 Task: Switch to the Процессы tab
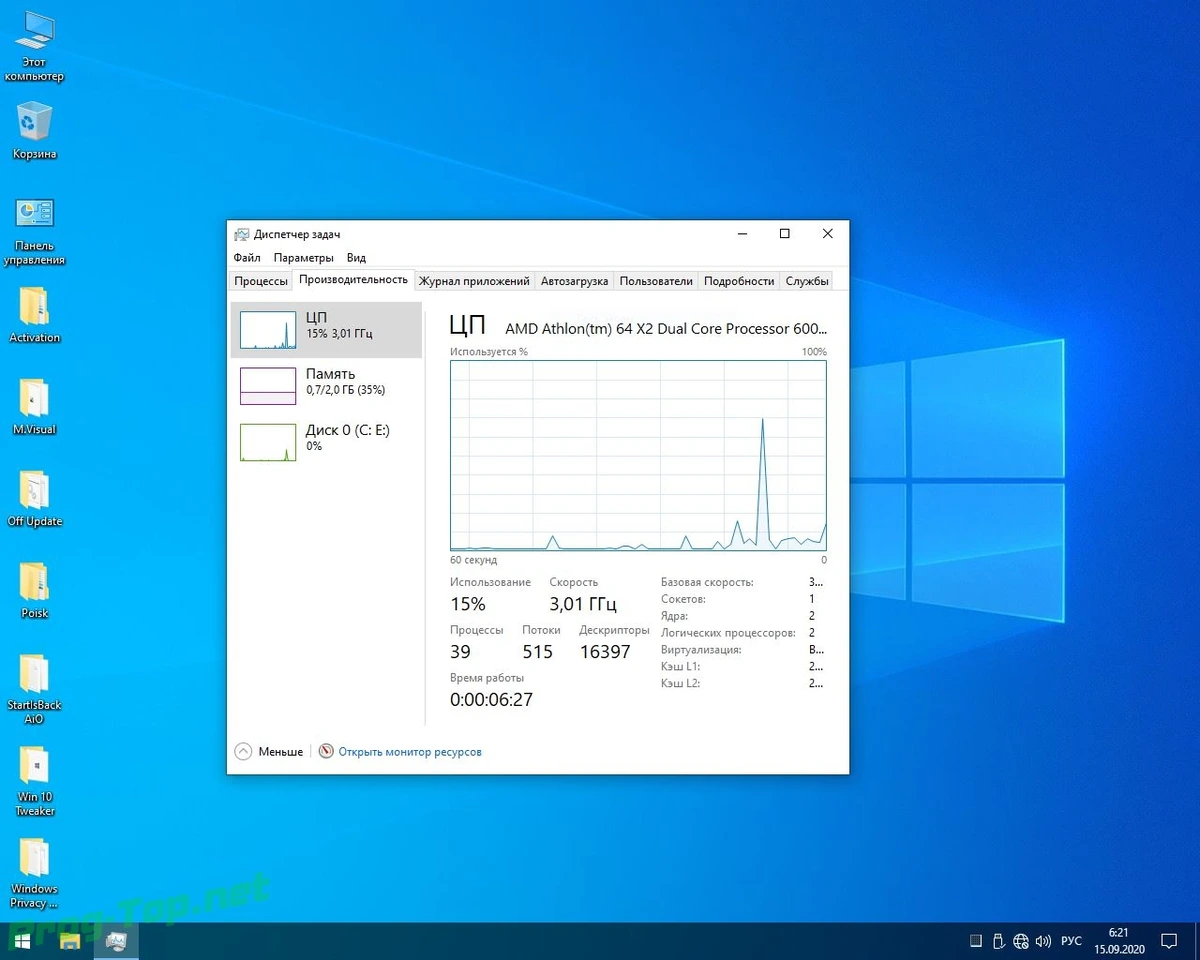(261, 281)
